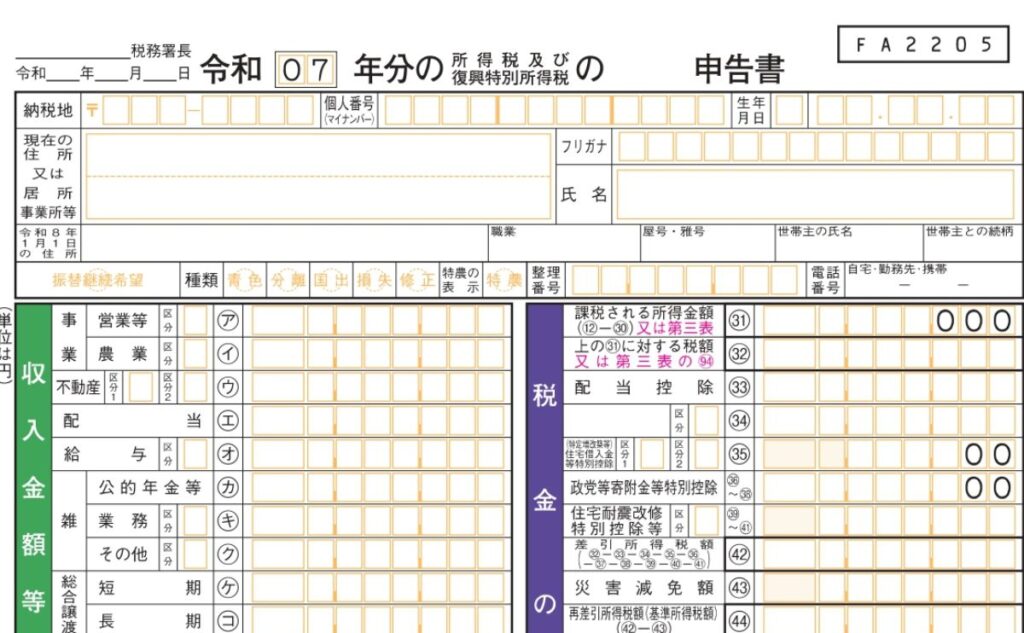This screenshot has width=1024, height=633.
Task: Click the circled ㋔ marker for 給与
Action: click(x=228, y=454)
